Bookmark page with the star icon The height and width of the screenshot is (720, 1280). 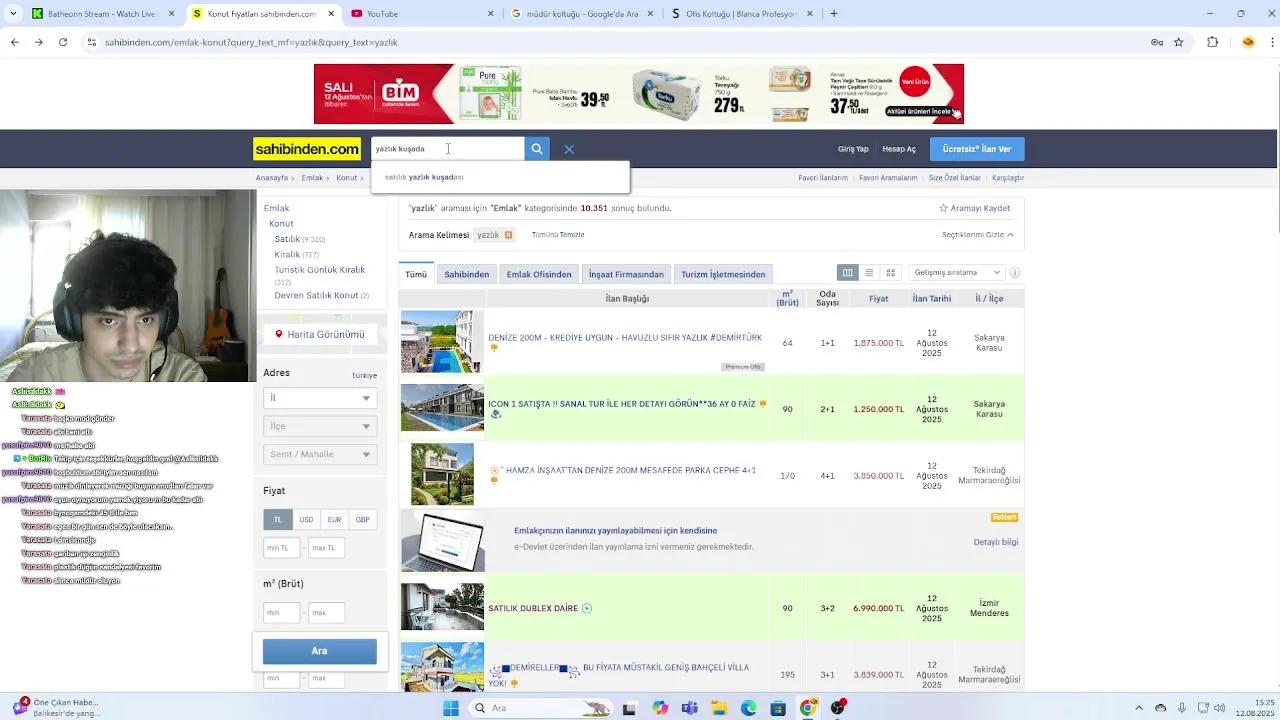1178,42
